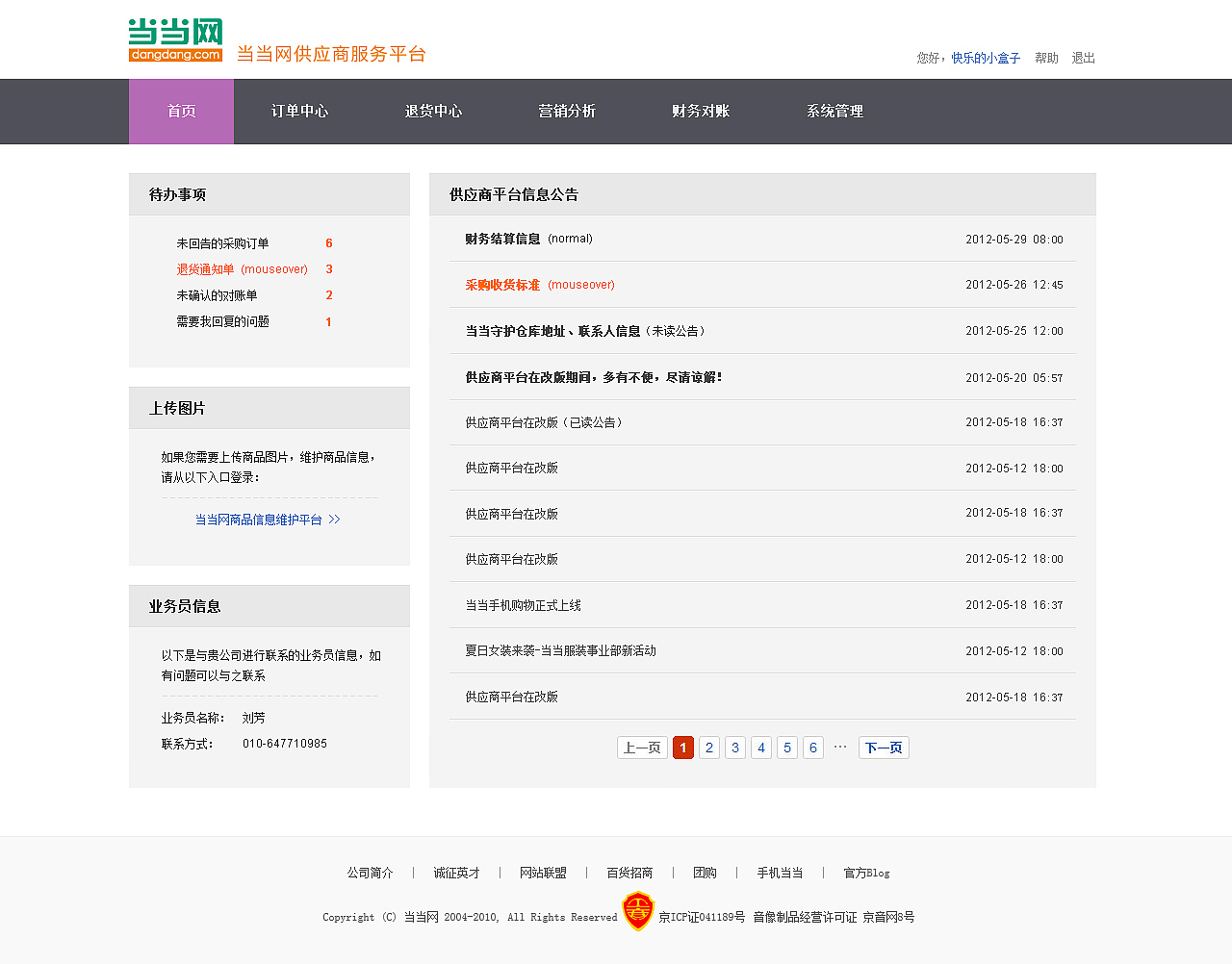Open the 财务对账 tab
This screenshot has height=964, width=1232.
[701, 111]
